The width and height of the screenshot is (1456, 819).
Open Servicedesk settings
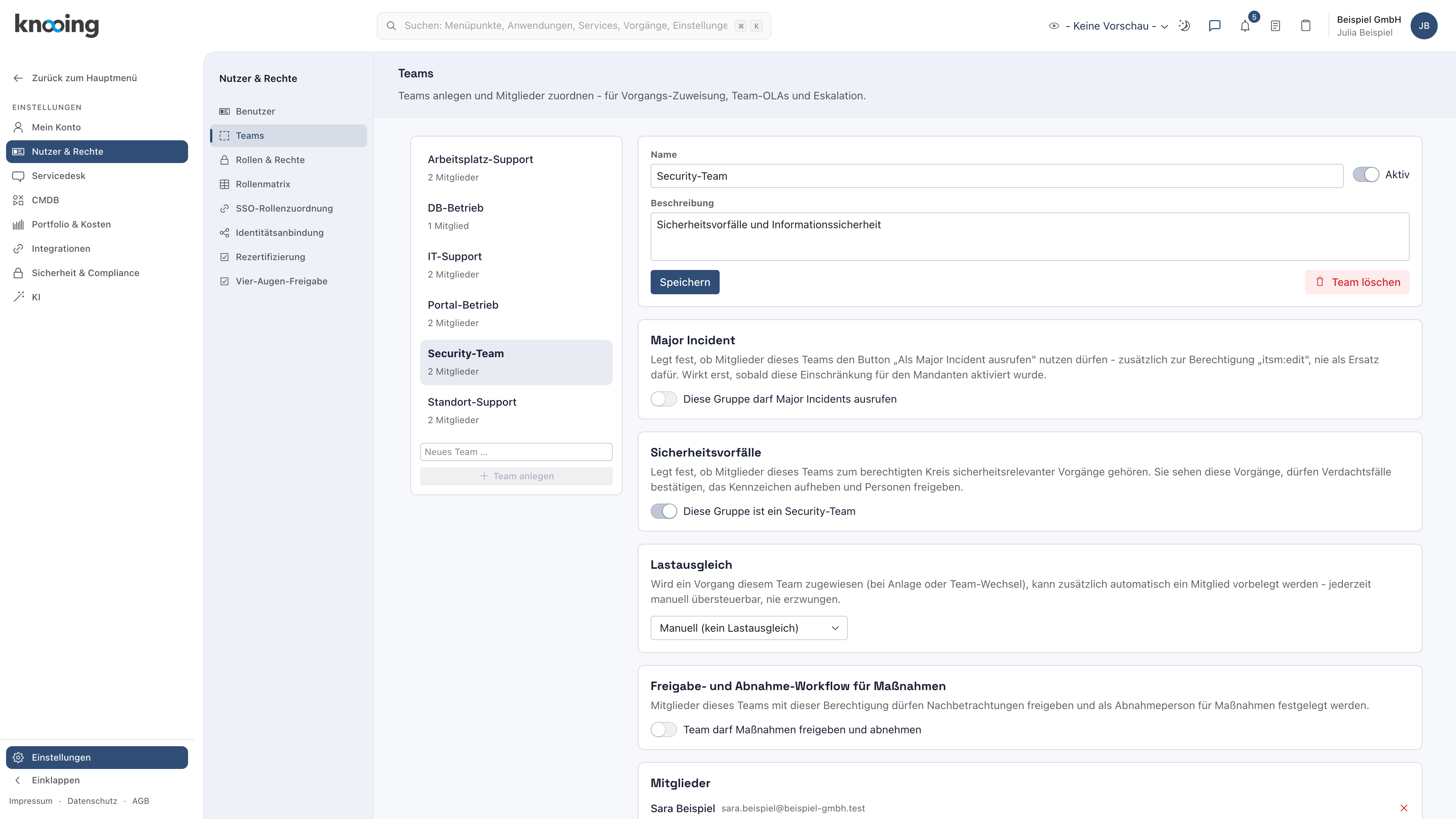pos(97,176)
